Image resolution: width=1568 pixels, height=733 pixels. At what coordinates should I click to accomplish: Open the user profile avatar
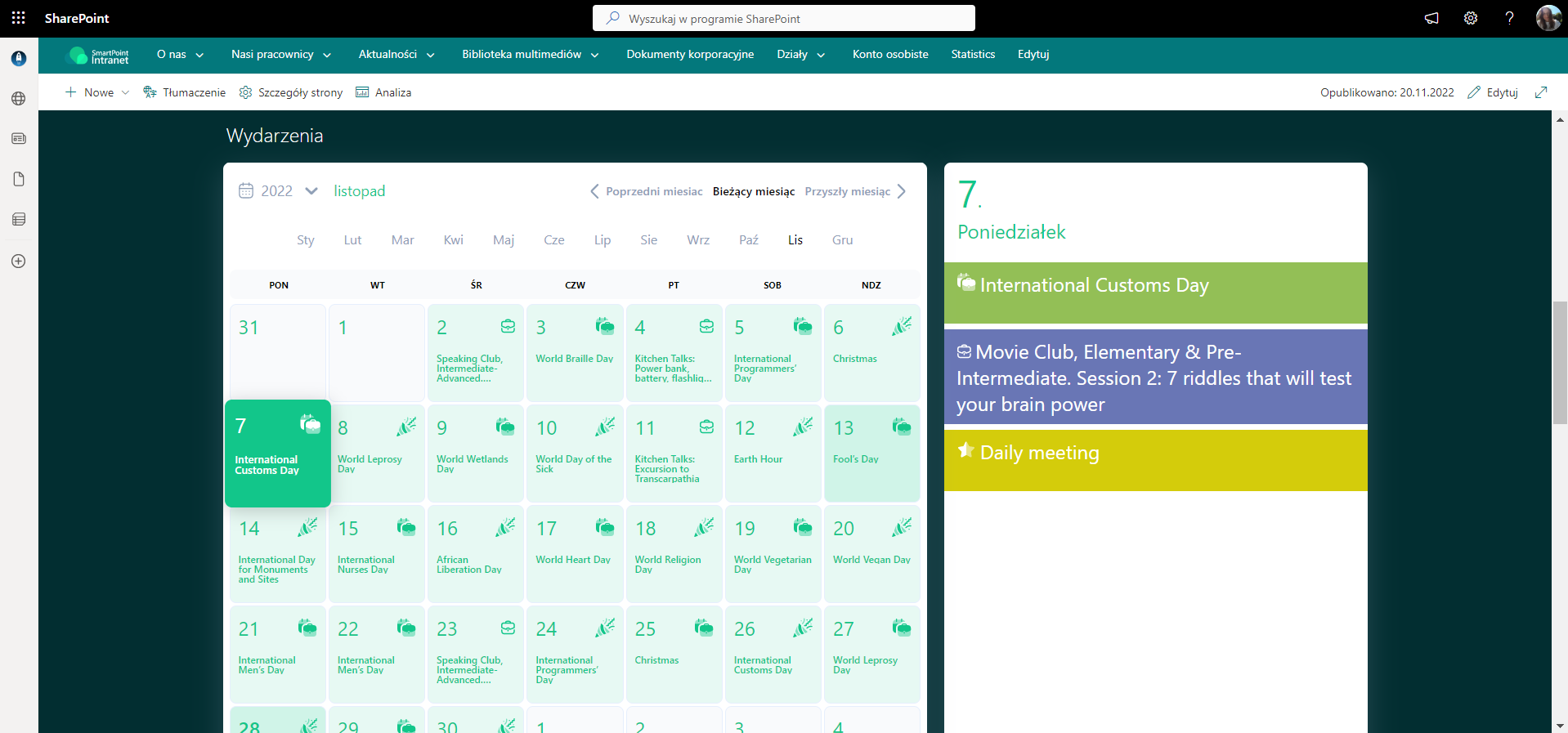(x=1548, y=18)
